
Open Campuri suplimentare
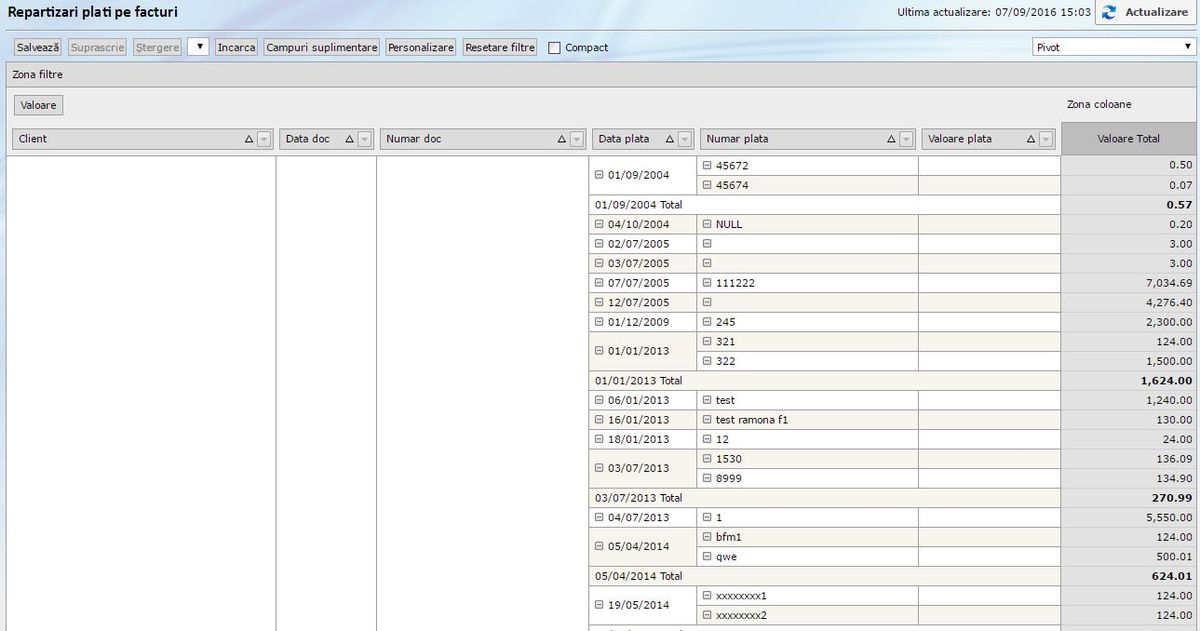point(321,47)
